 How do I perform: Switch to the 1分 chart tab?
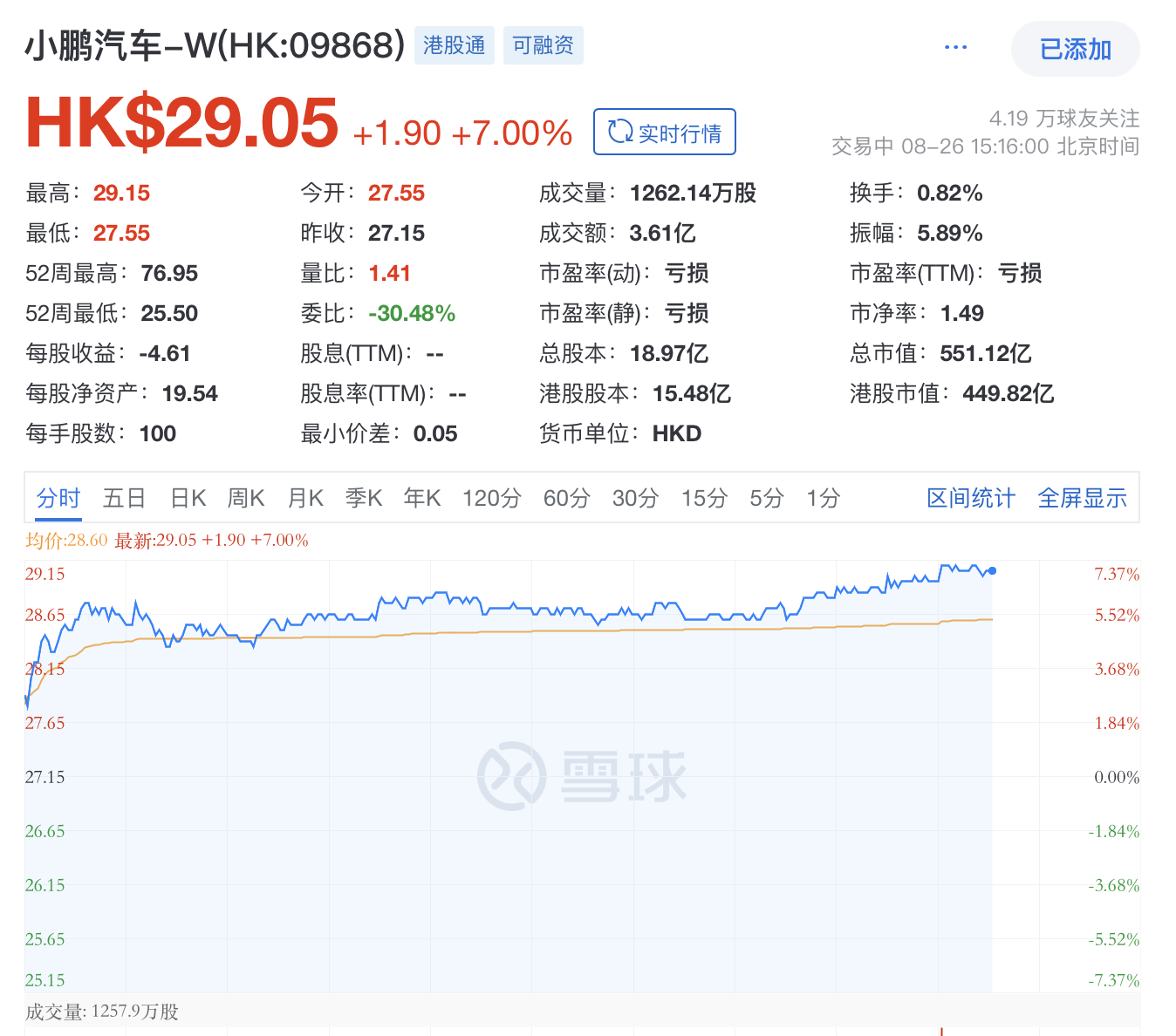coord(823,498)
